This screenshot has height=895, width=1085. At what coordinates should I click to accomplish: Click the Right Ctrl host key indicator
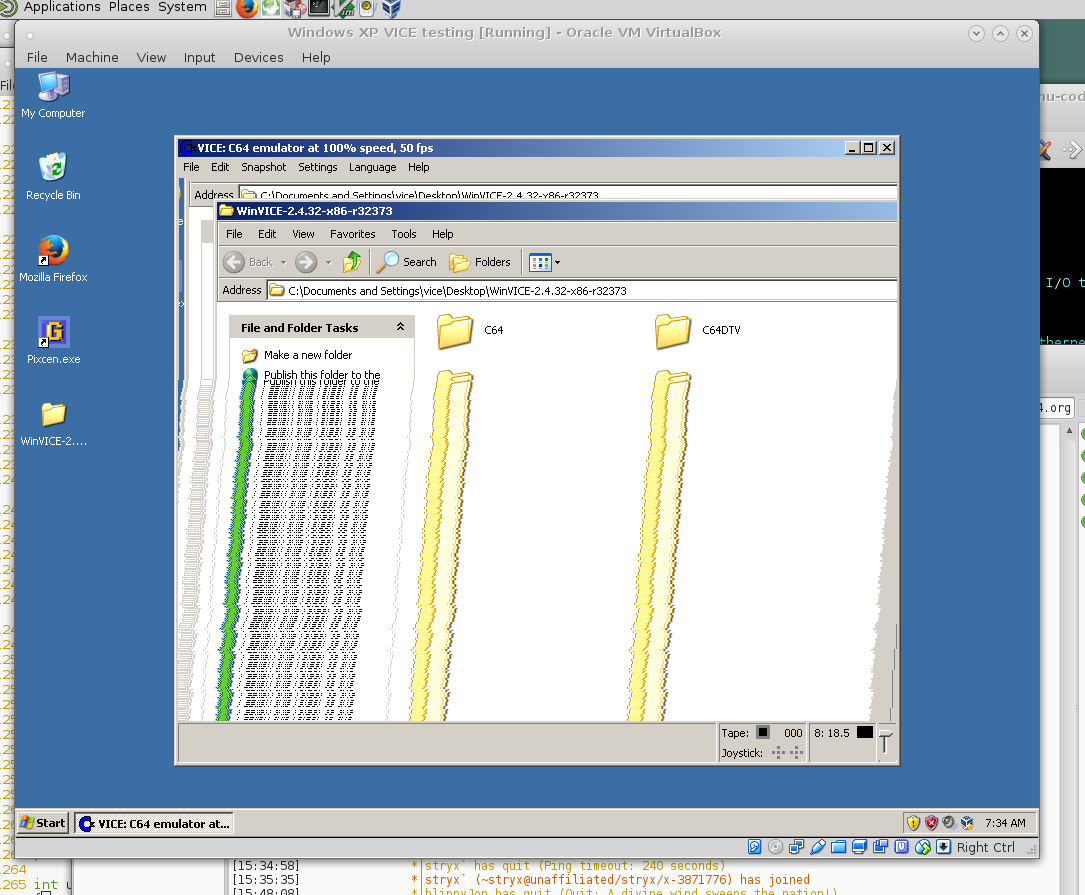985,847
